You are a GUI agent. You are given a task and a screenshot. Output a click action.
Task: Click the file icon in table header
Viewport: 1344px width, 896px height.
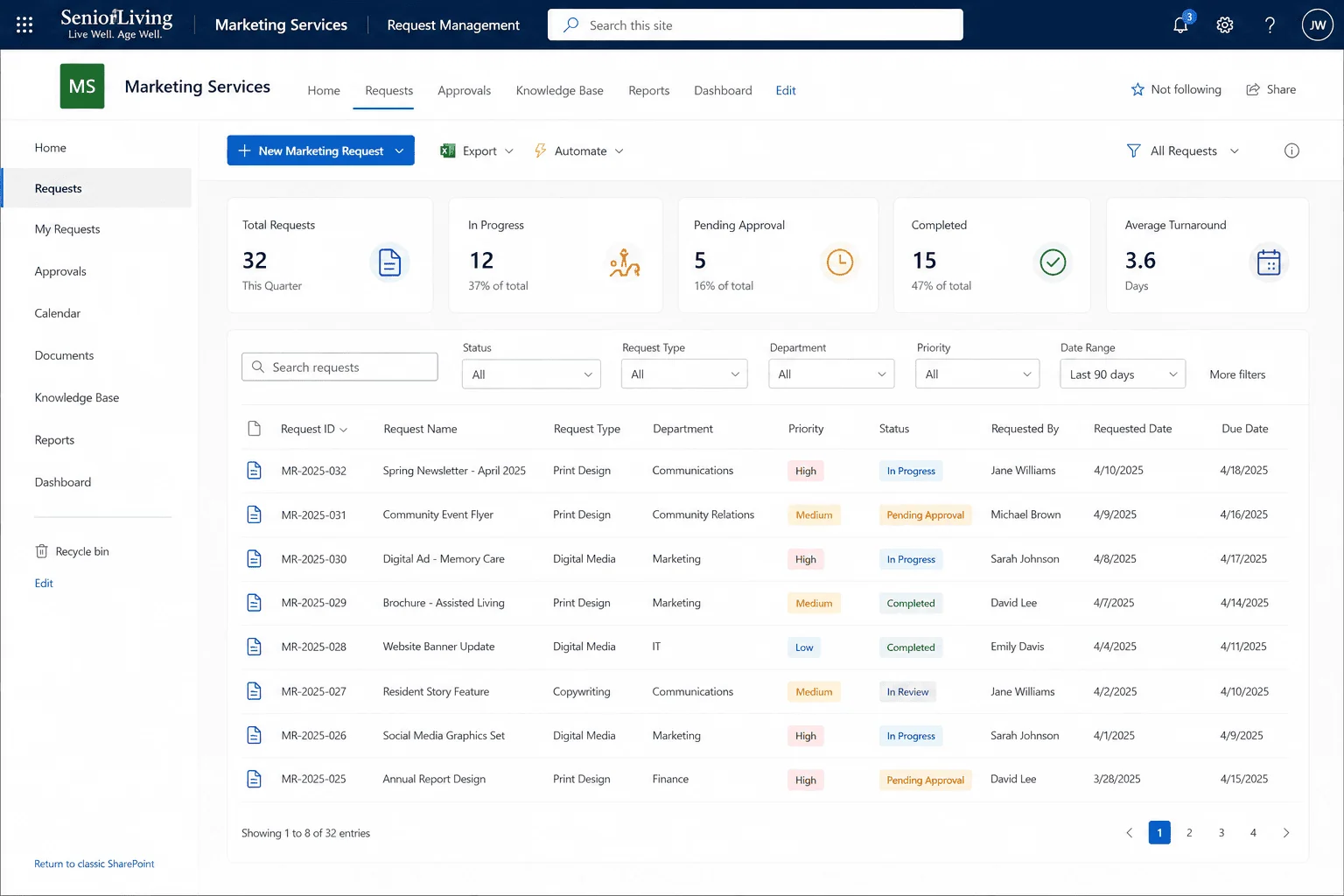(254, 429)
